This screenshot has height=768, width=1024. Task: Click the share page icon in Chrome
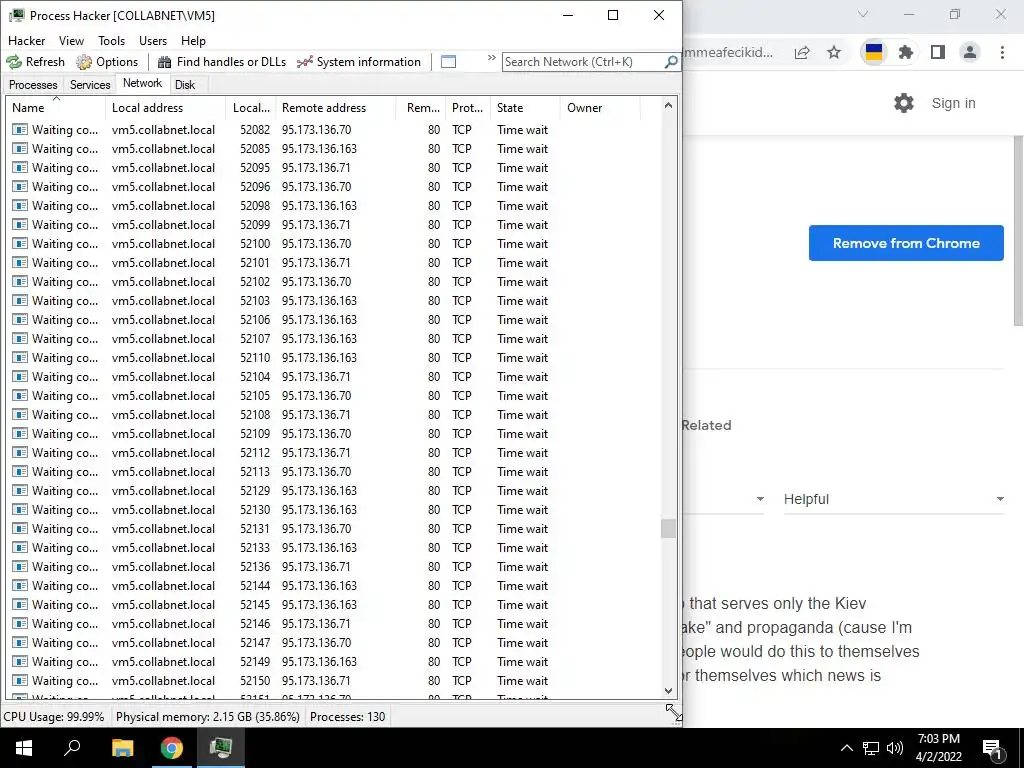(802, 52)
